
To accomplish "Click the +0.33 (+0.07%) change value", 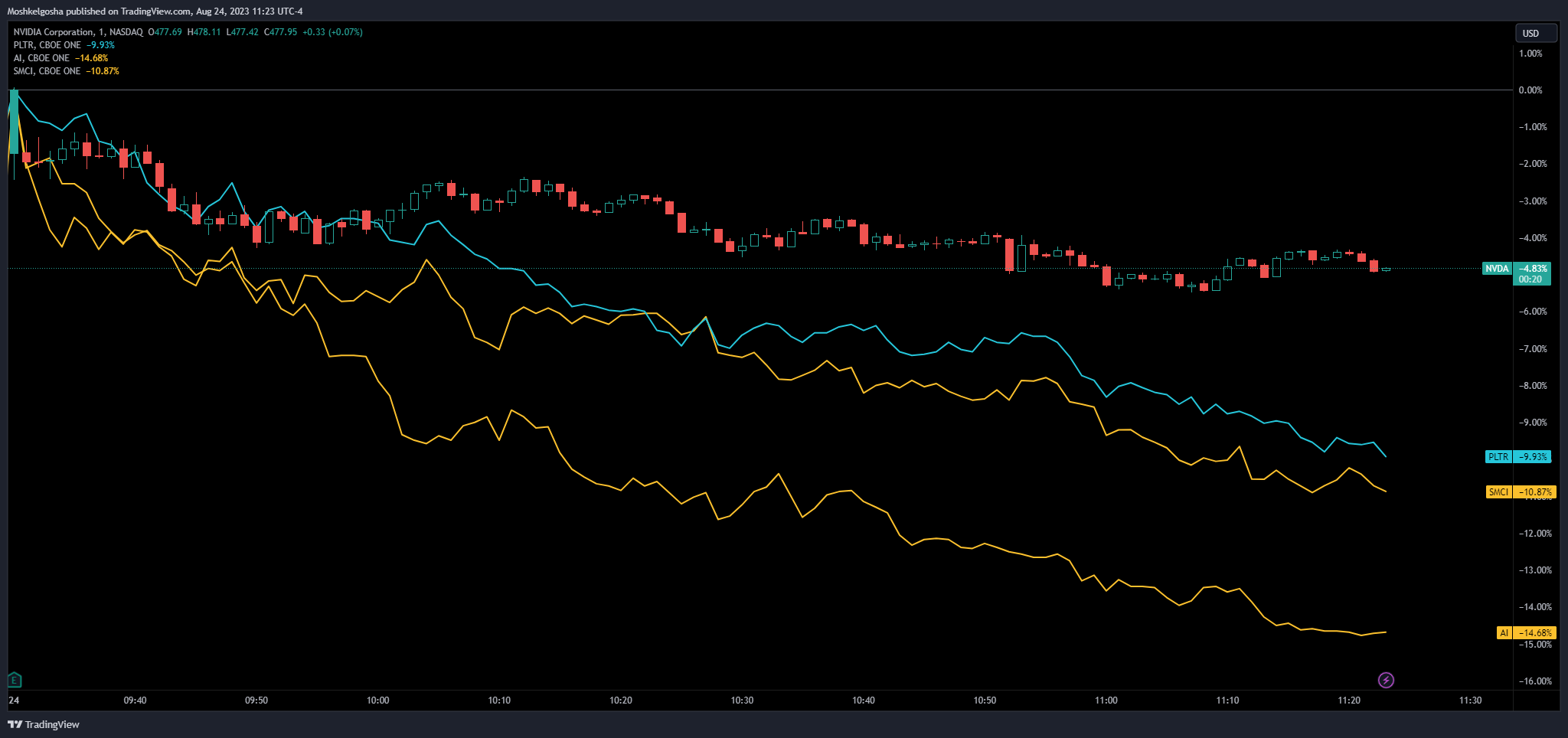I will click(x=332, y=32).
